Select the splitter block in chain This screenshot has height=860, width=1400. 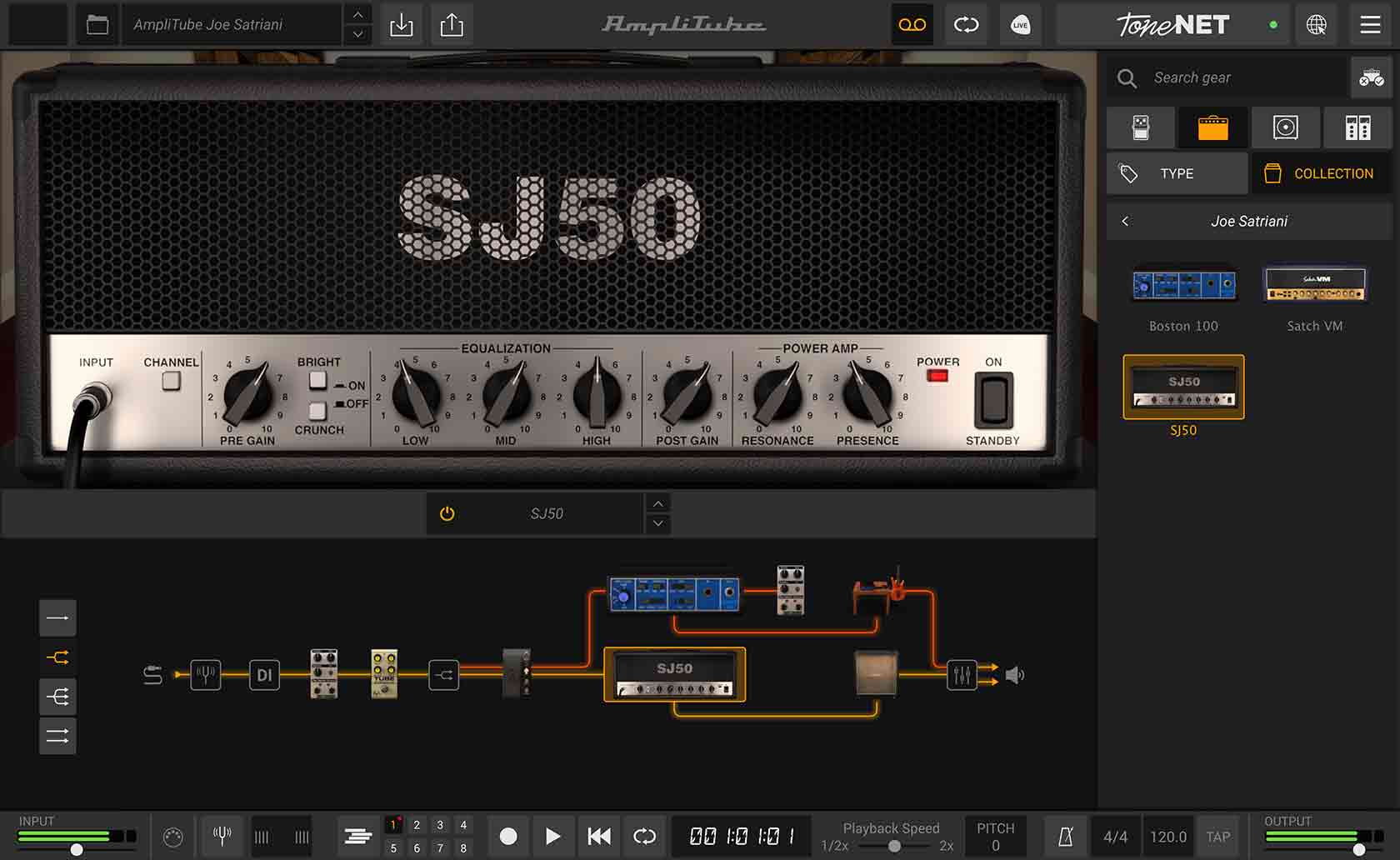(x=444, y=675)
